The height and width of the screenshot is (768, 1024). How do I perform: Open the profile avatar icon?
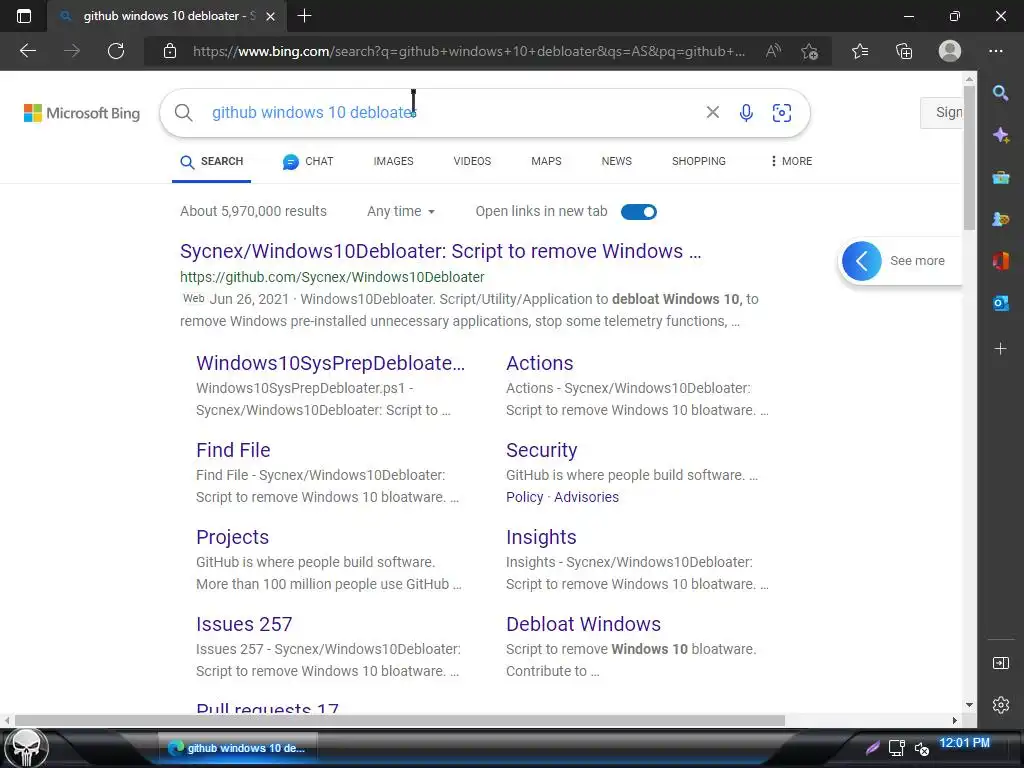pyautogui.click(x=950, y=51)
